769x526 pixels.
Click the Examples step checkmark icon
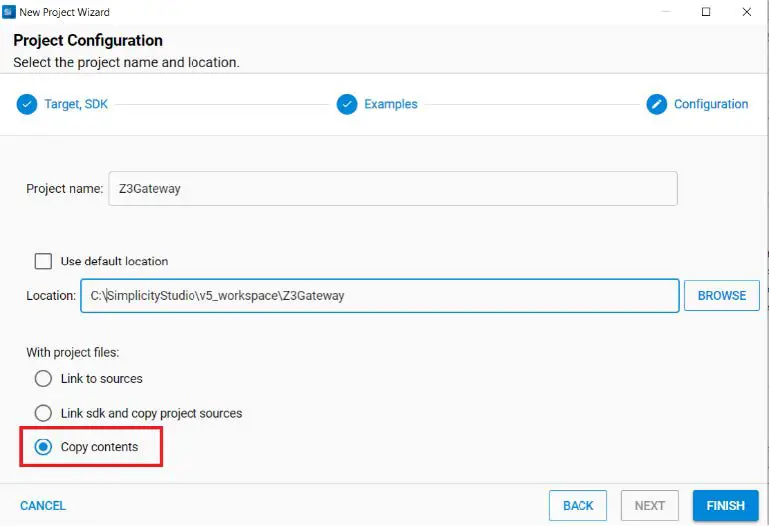pos(347,104)
